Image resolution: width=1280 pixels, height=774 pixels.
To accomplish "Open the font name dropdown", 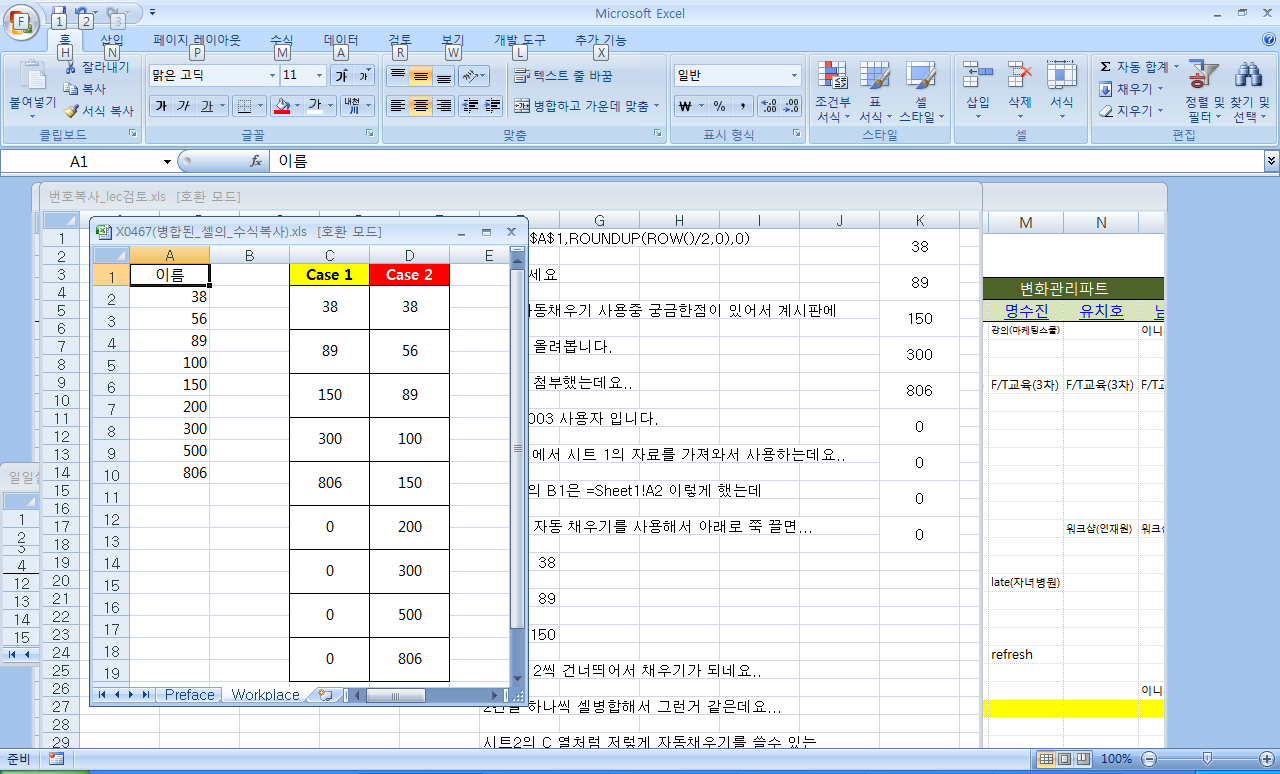I will point(272,76).
